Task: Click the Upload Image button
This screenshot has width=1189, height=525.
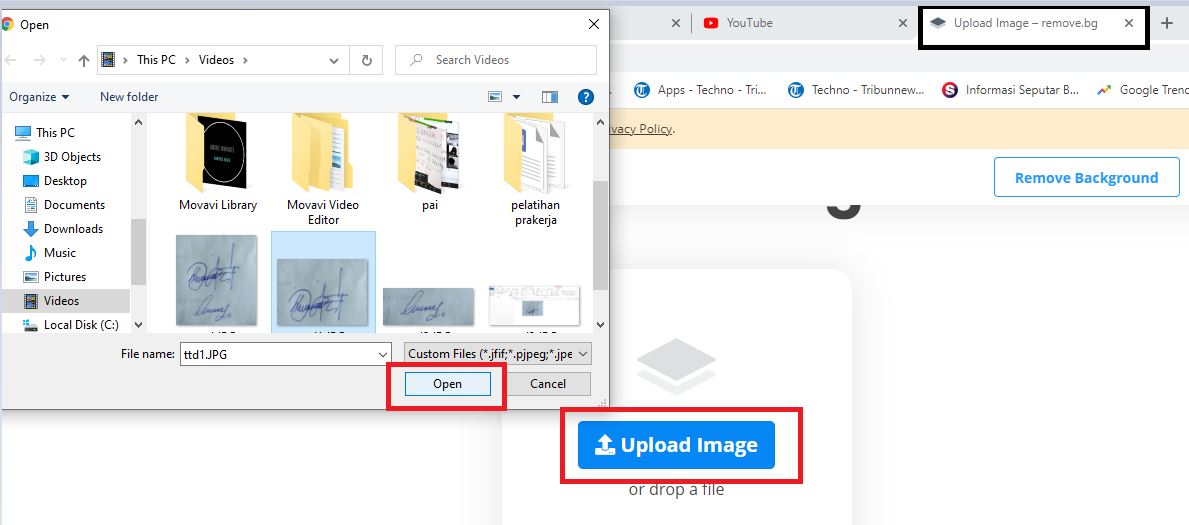Action: [x=676, y=445]
